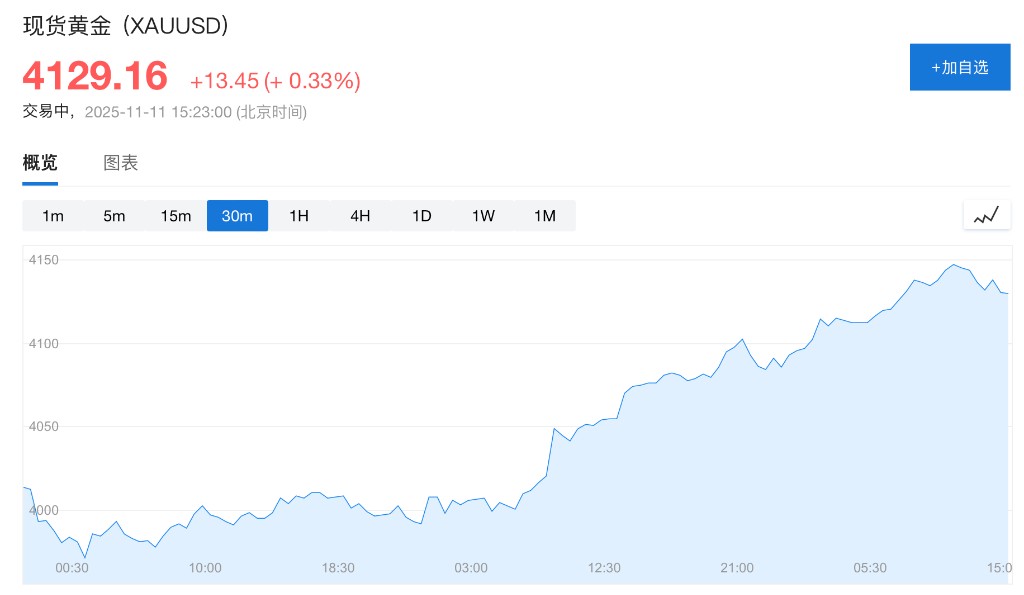Click the line chart type icon
Screen dimensions: 1024x595
tap(986, 215)
